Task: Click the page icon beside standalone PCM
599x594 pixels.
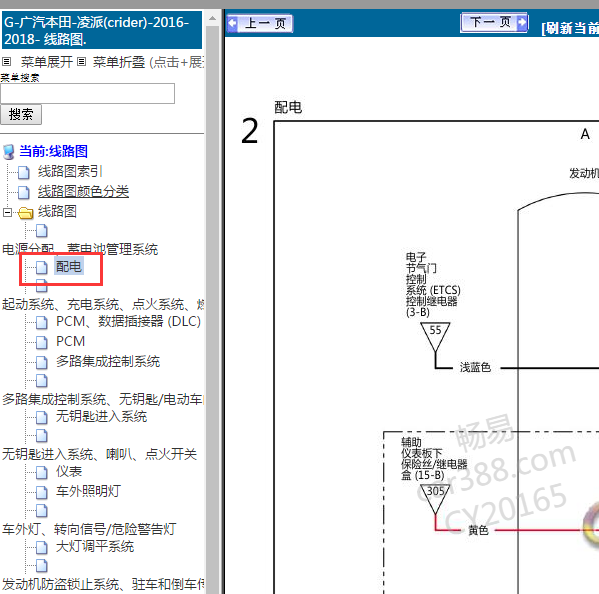Action: tap(42, 342)
